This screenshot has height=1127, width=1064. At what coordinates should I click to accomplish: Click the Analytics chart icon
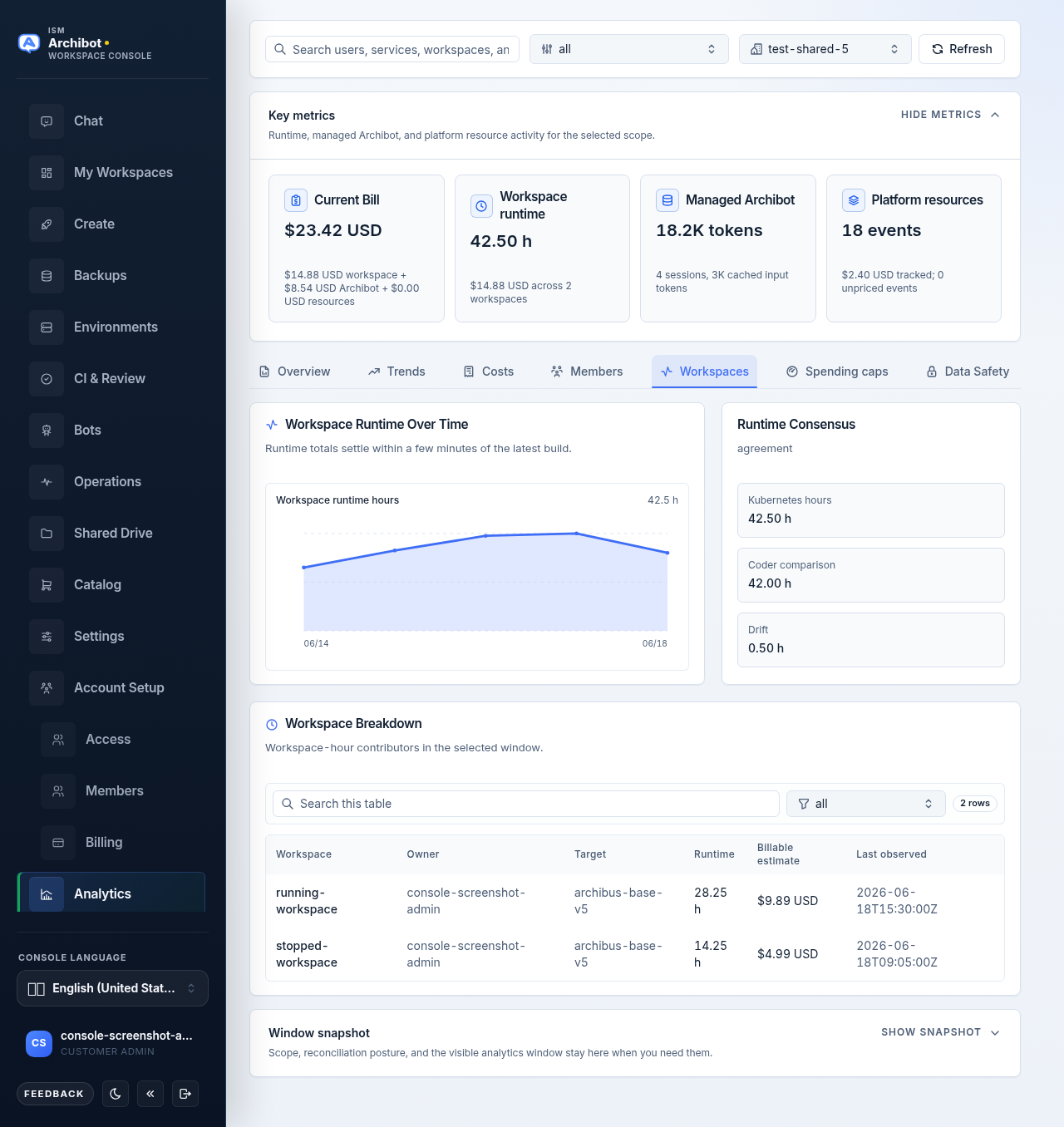coord(47,894)
